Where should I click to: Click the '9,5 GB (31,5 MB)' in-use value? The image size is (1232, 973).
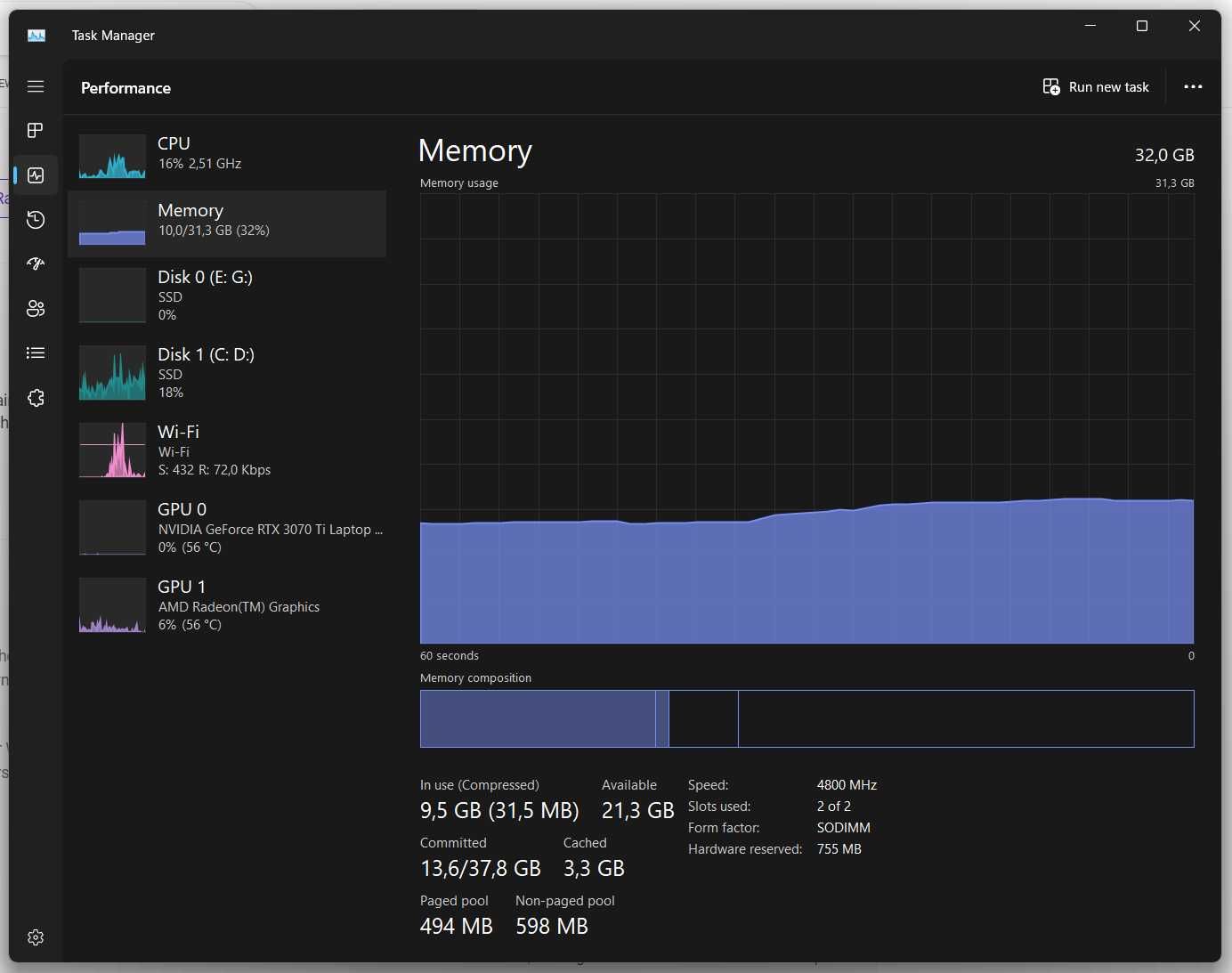[x=499, y=810]
